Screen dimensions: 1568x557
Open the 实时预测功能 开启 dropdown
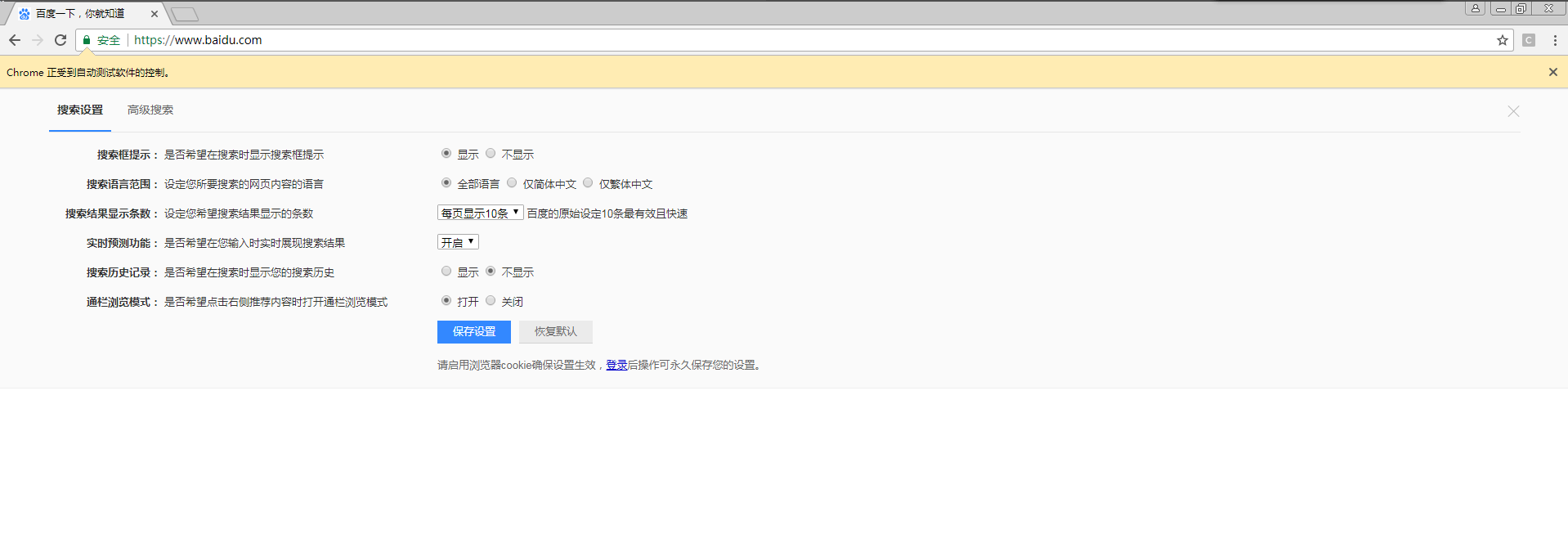coord(458,242)
